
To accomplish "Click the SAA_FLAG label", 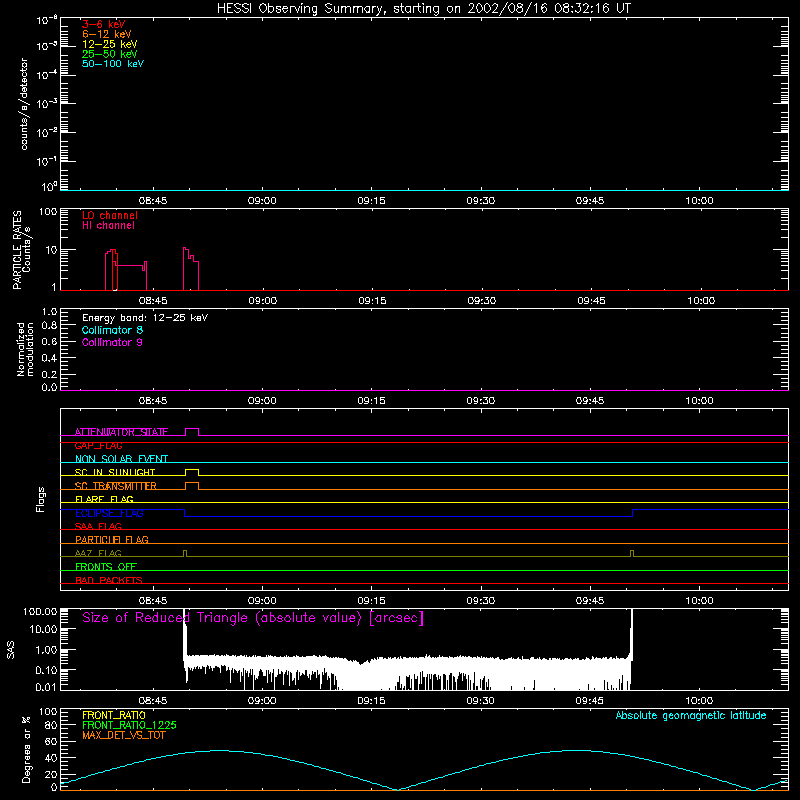I will (98, 527).
